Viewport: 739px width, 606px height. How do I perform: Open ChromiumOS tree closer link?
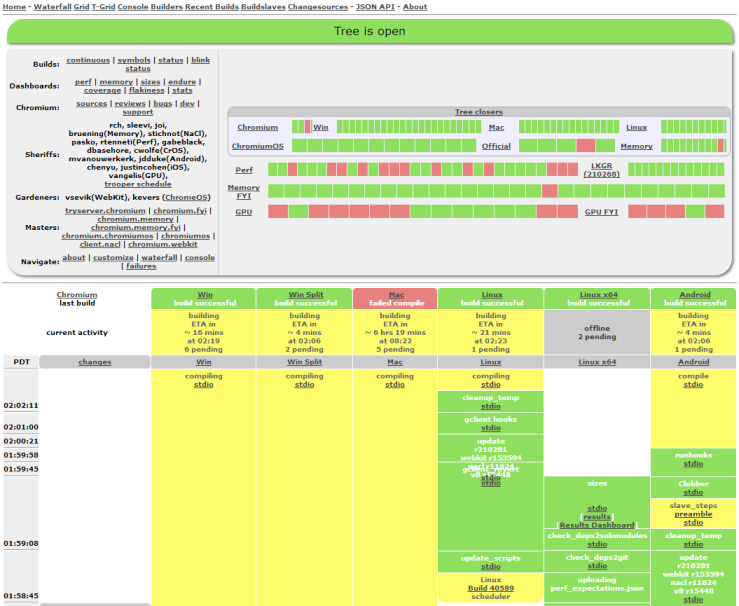(258, 146)
